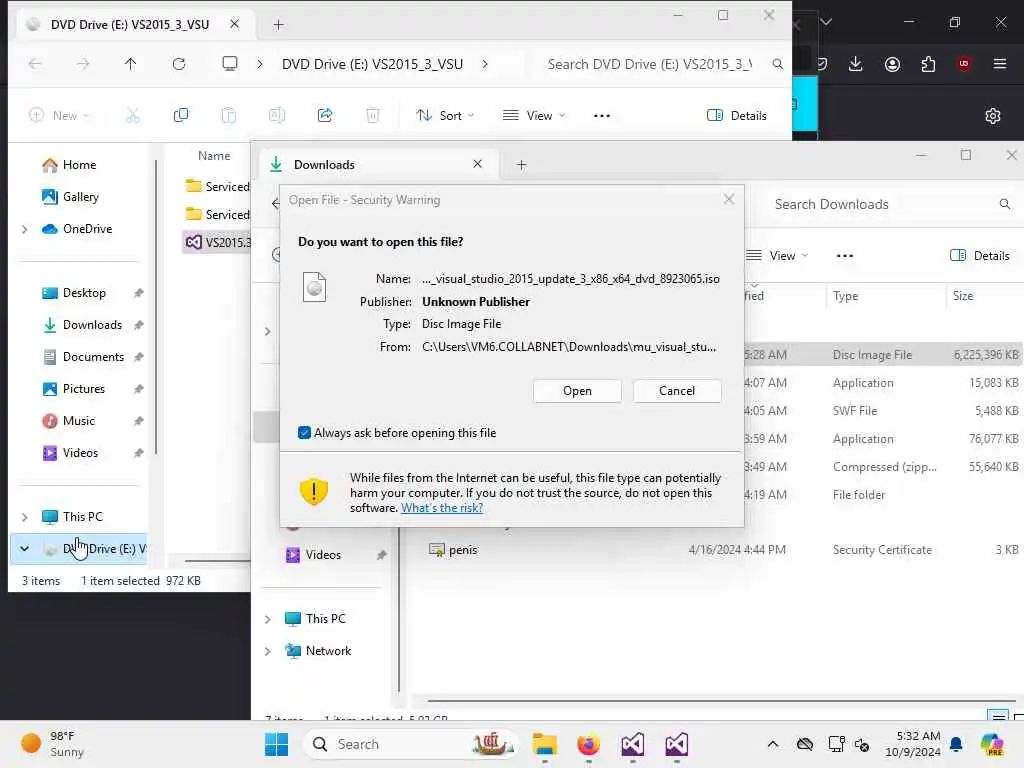This screenshot has width=1024, height=768.
Task: Go back in the DVD Drive window
Action: click(x=35, y=63)
